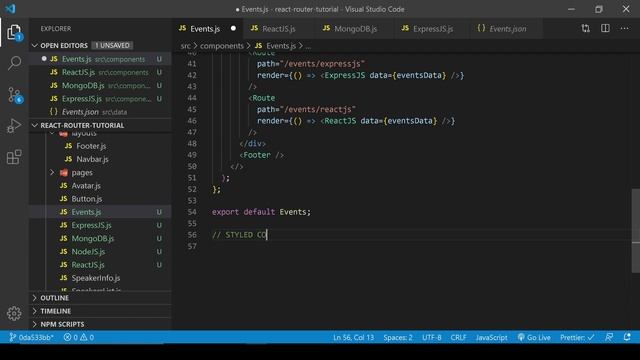Viewport: 640px width, 360px height.
Task: Click Go Live server button
Action: 534,338
